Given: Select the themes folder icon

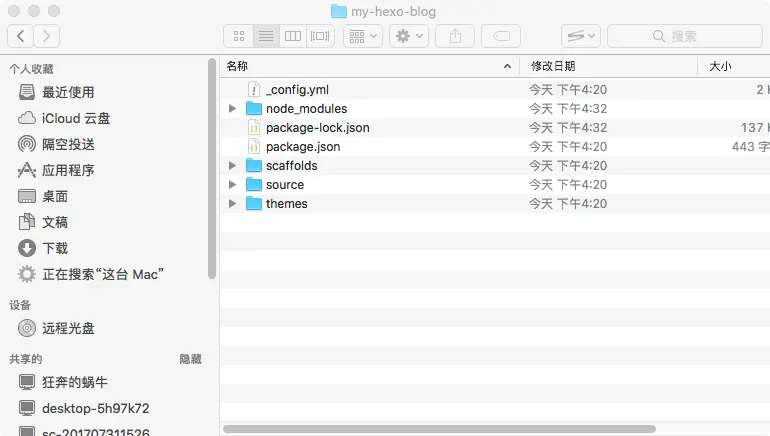Looking at the screenshot, I should pyautogui.click(x=254, y=203).
